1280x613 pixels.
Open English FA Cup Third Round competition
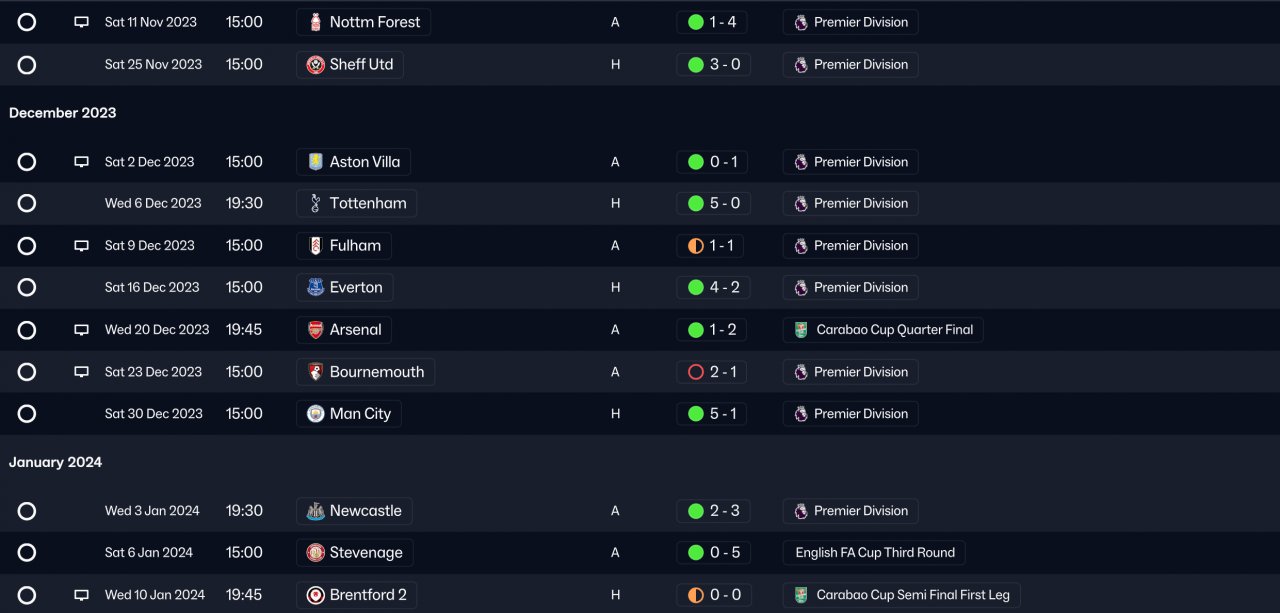tap(875, 553)
